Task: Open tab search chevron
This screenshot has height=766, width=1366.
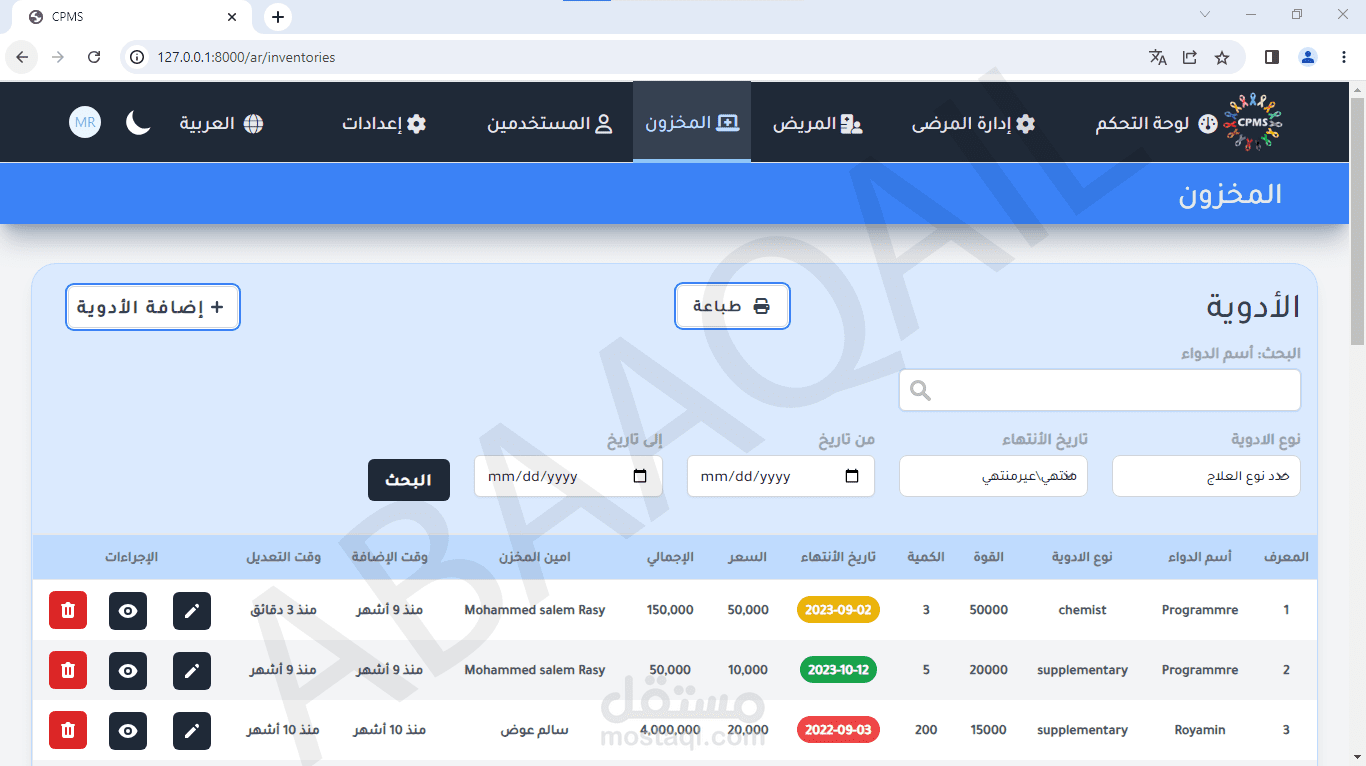Action: [1205, 14]
